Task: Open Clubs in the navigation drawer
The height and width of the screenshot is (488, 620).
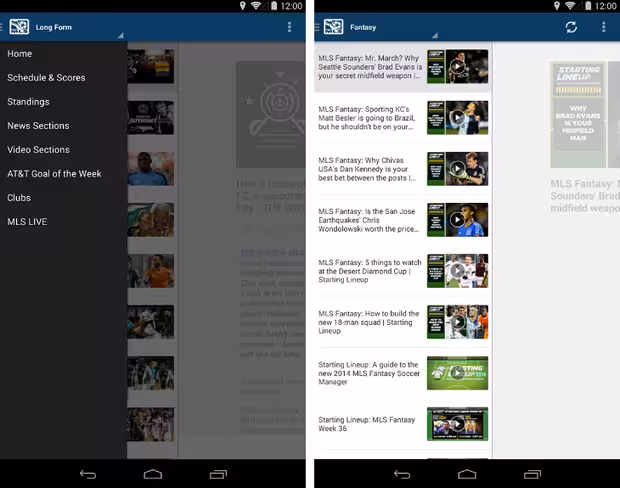Action: click(63, 198)
